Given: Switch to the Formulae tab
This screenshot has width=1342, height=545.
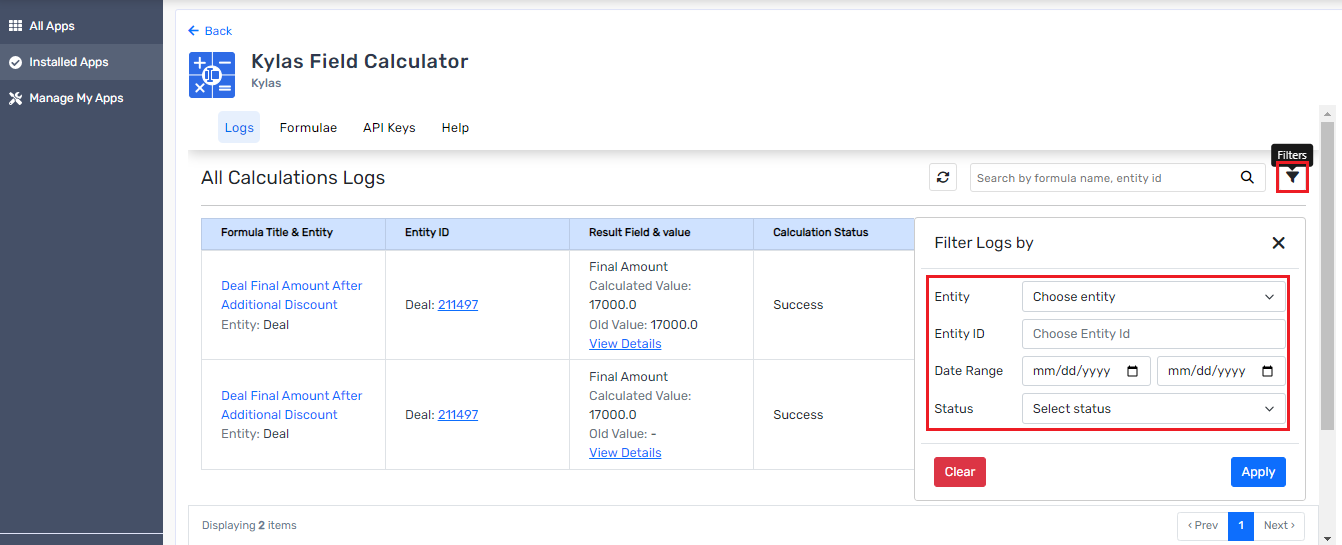Looking at the screenshot, I should pyautogui.click(x=308, y=128).
